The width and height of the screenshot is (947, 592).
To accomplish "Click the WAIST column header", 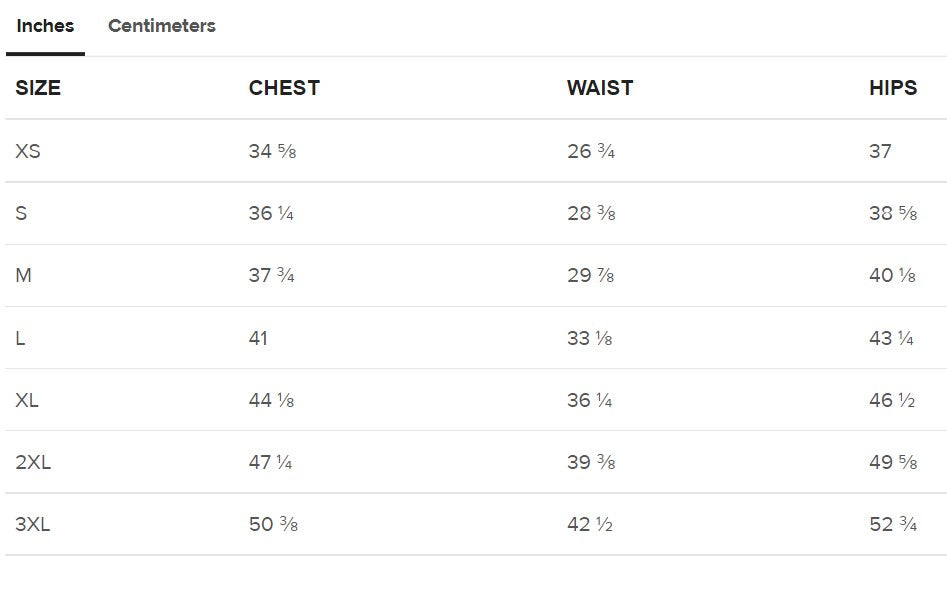I will 598,88.
